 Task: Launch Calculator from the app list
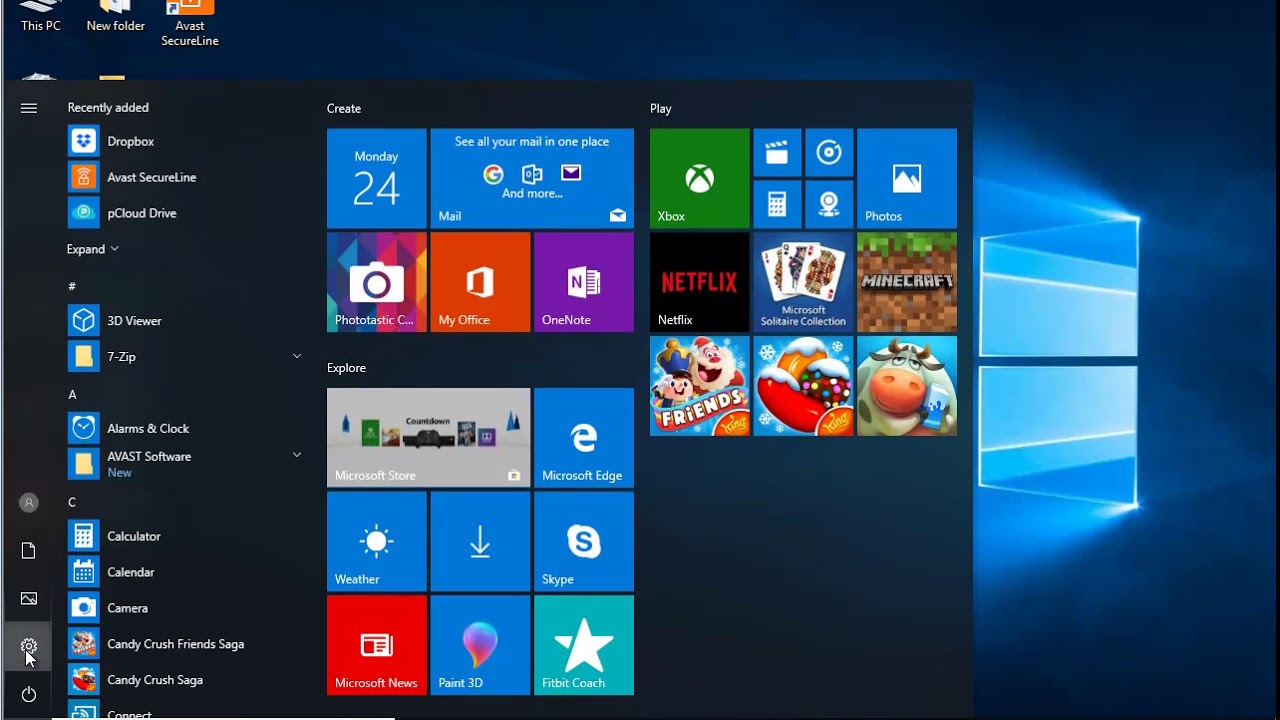pyautogui.click(x=185, y=536)
